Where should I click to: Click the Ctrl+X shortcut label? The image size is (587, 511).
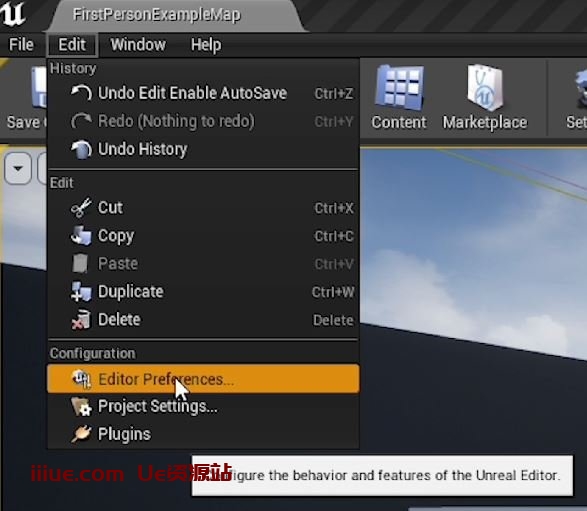click(x=334, y=208)
